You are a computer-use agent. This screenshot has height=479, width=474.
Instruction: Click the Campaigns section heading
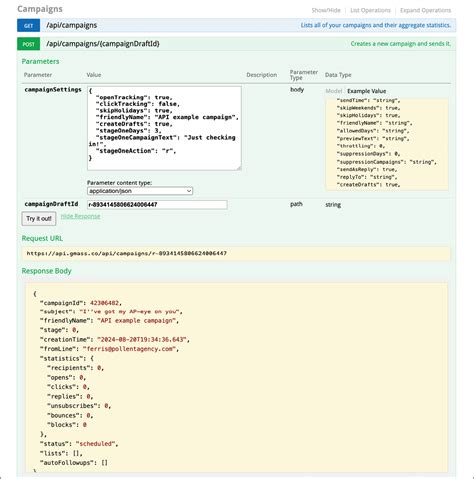pyautogui.click(x=40, y=9)
